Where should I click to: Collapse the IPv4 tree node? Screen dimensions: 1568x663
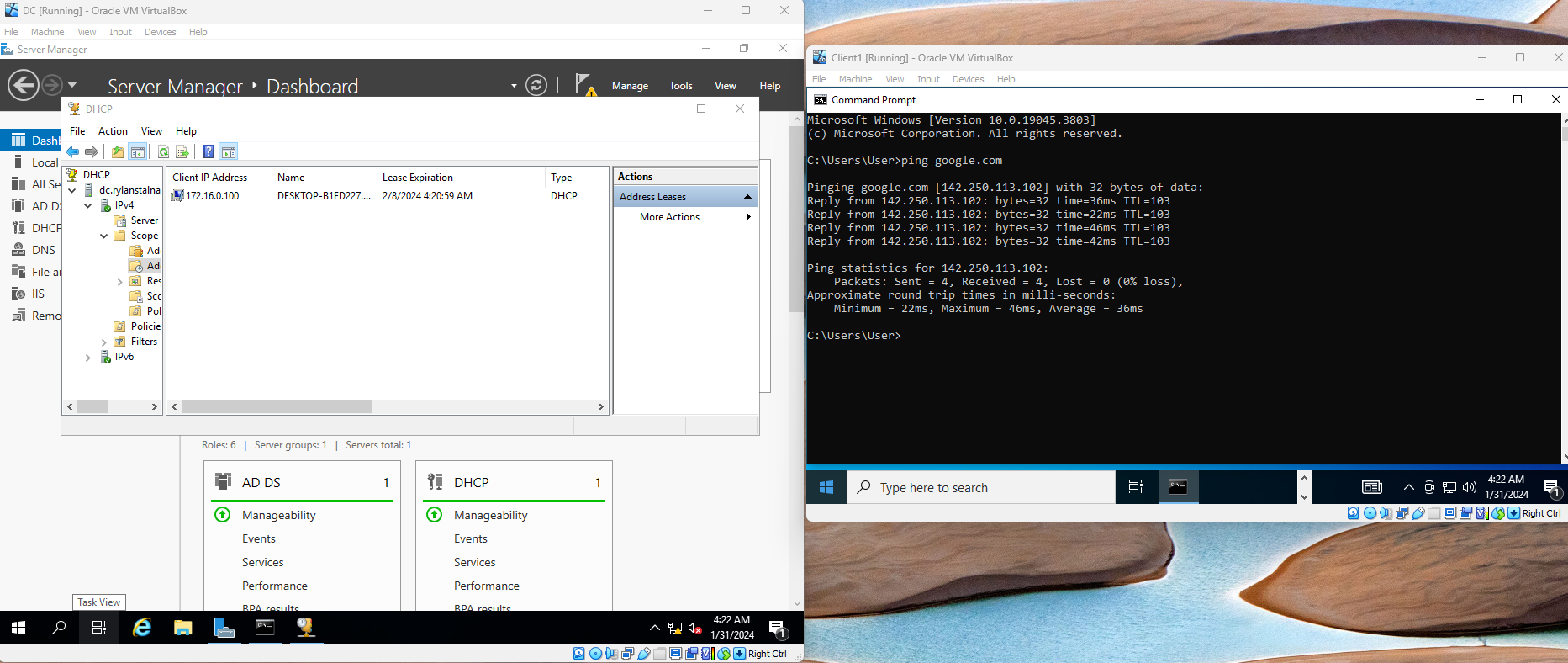pyautogui.click(x=88, y=205)
